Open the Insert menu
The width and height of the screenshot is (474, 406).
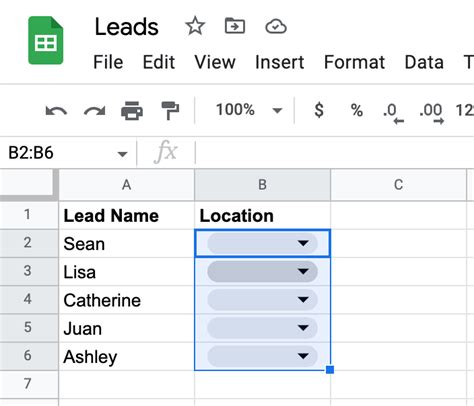tap(279, 62)
